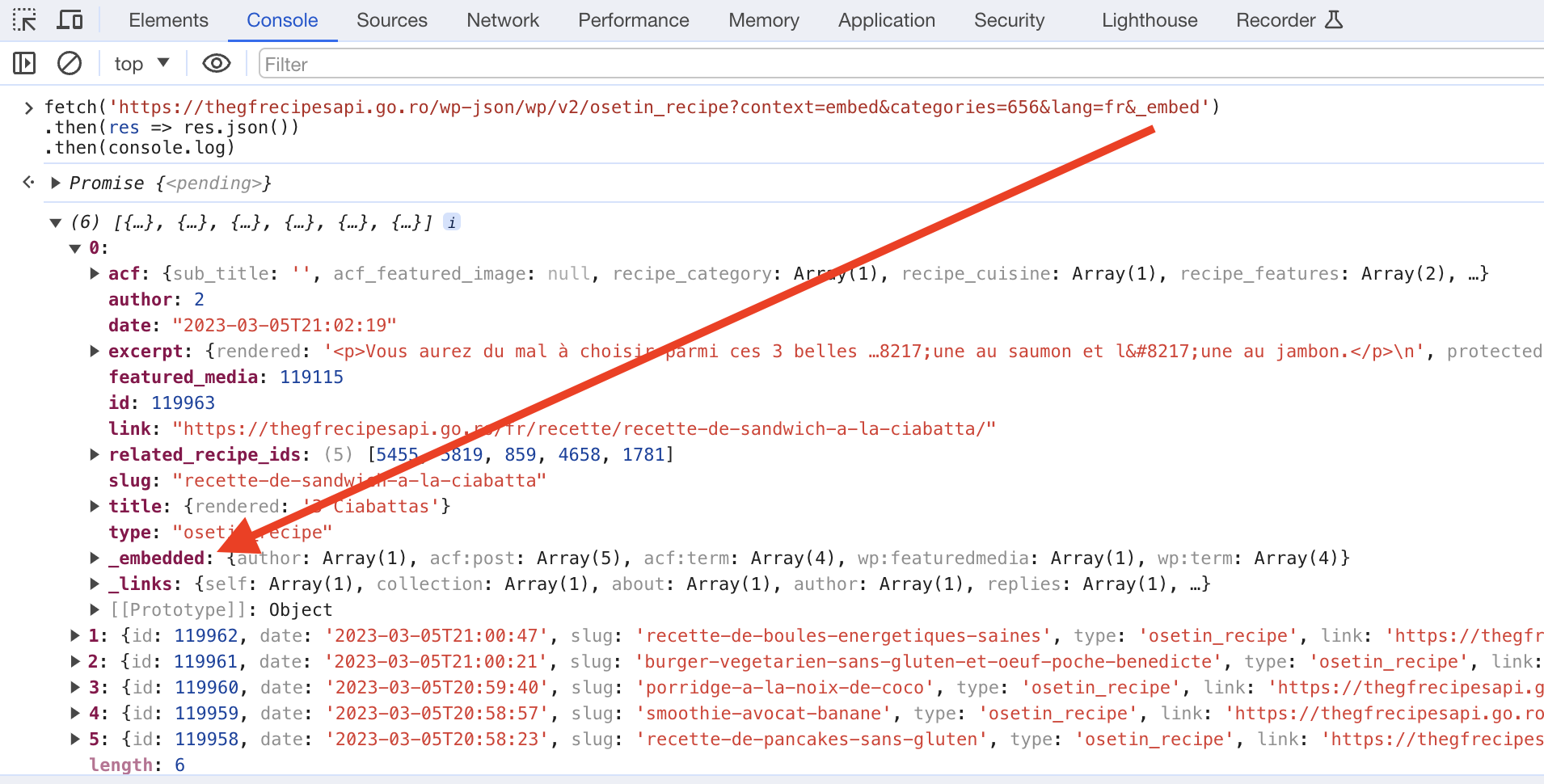Screen dimensions: 1544x784
Task: Click the ciabatta recipe link URL
Action: (x=584, y=428)
